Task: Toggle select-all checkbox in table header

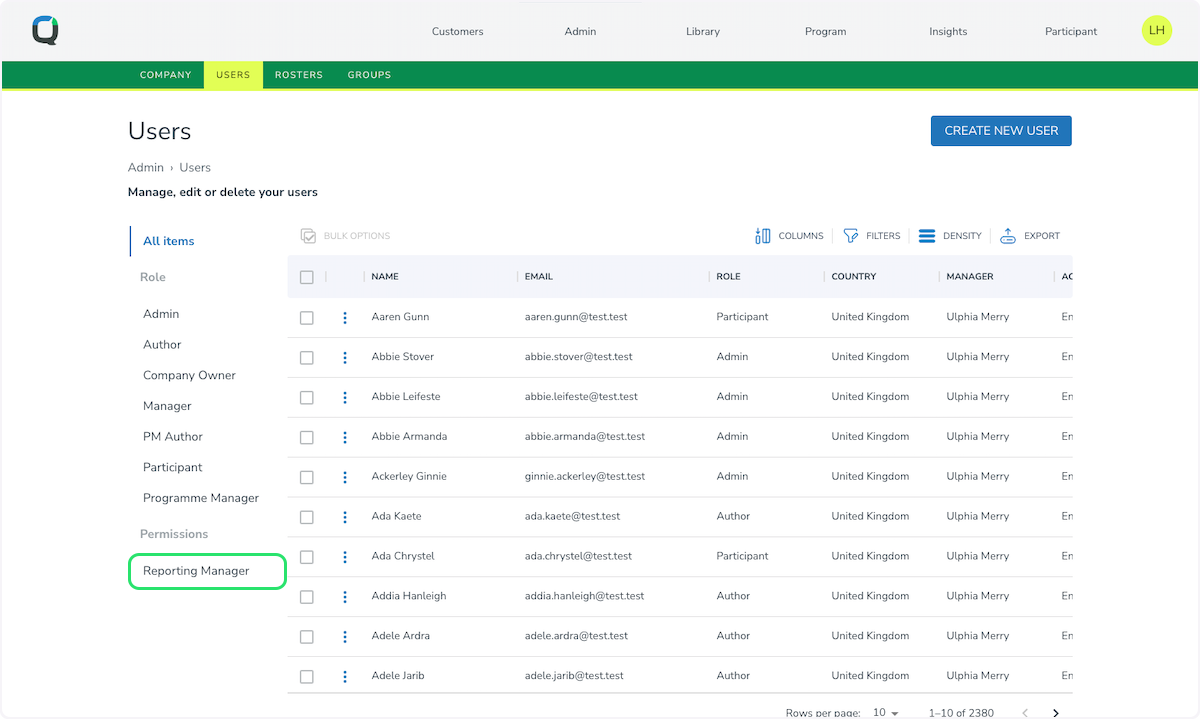Action: [307, 277]
